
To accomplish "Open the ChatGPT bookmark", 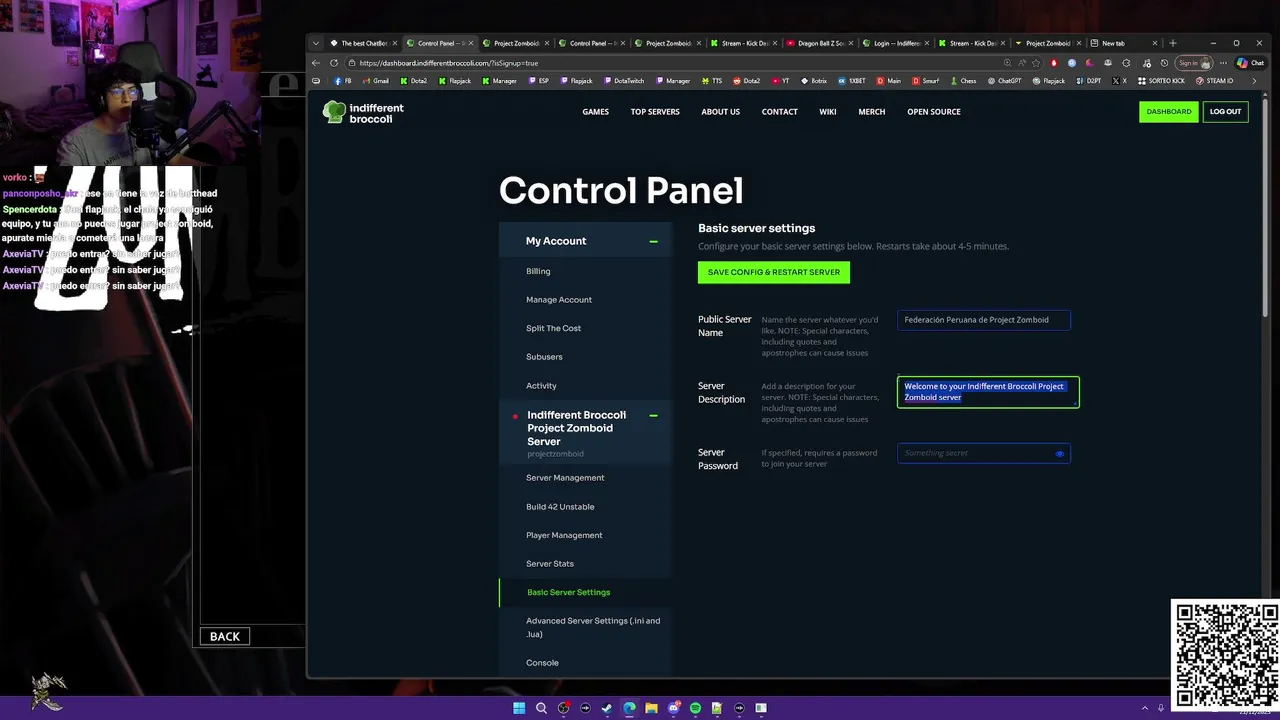I will pyautogui.click(x=1004, y=81).
